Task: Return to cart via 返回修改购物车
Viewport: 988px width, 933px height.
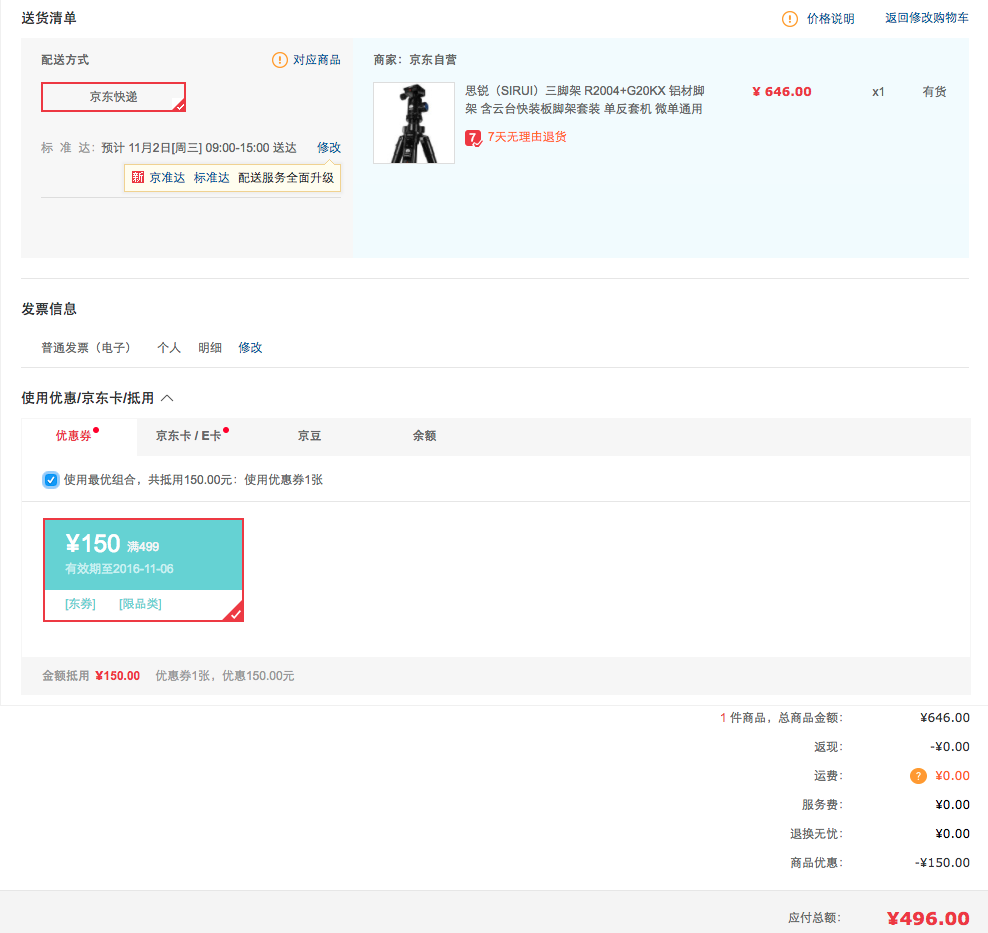Action: pyautogui.click(x=926, y=18)
